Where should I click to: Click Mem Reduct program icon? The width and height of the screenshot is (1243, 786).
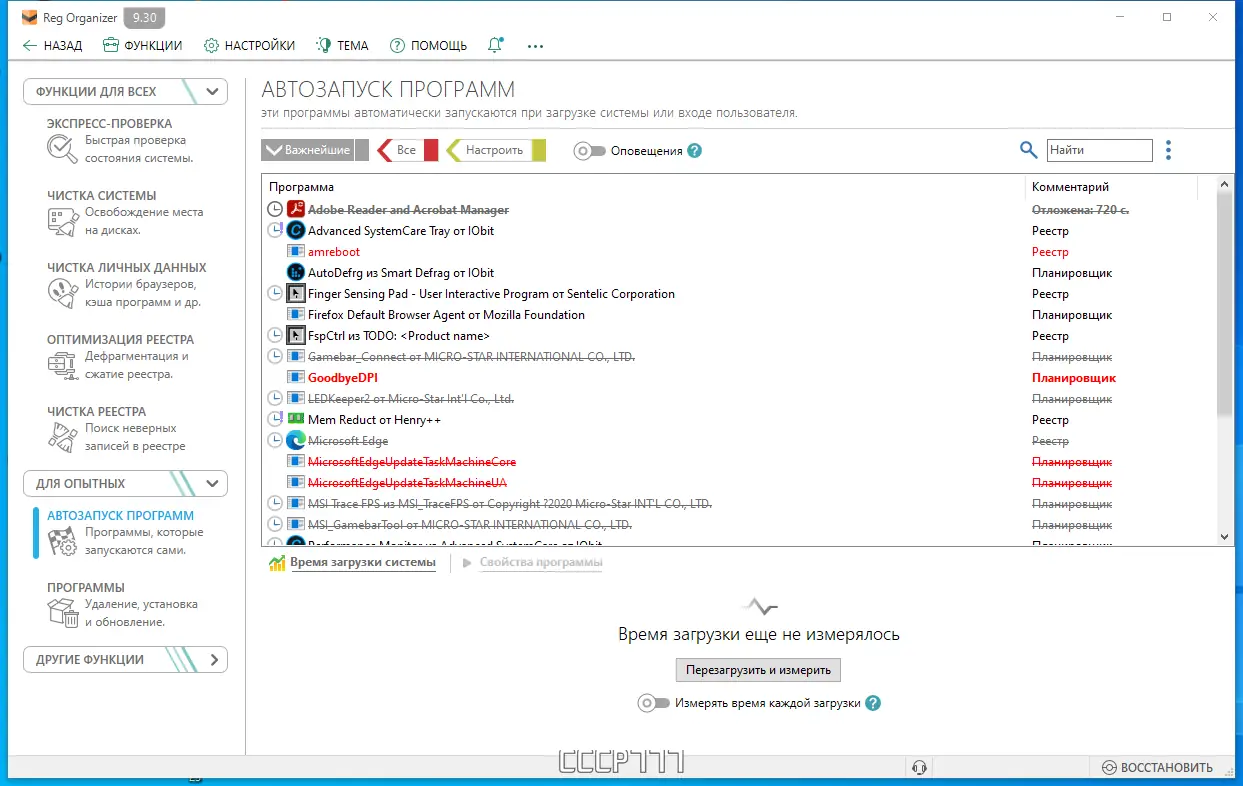click(x=295, y=420)
